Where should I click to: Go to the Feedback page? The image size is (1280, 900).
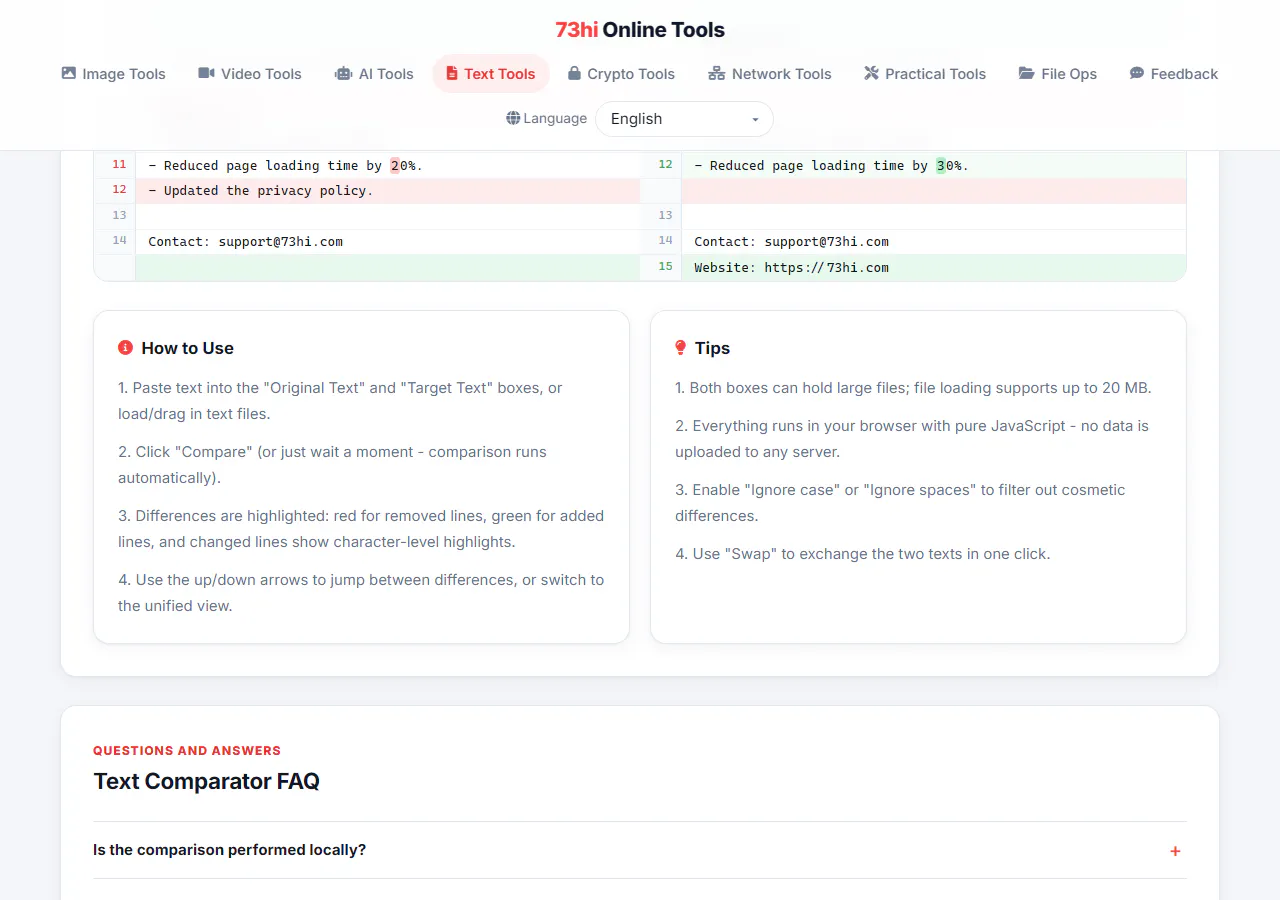(1173, 74)
